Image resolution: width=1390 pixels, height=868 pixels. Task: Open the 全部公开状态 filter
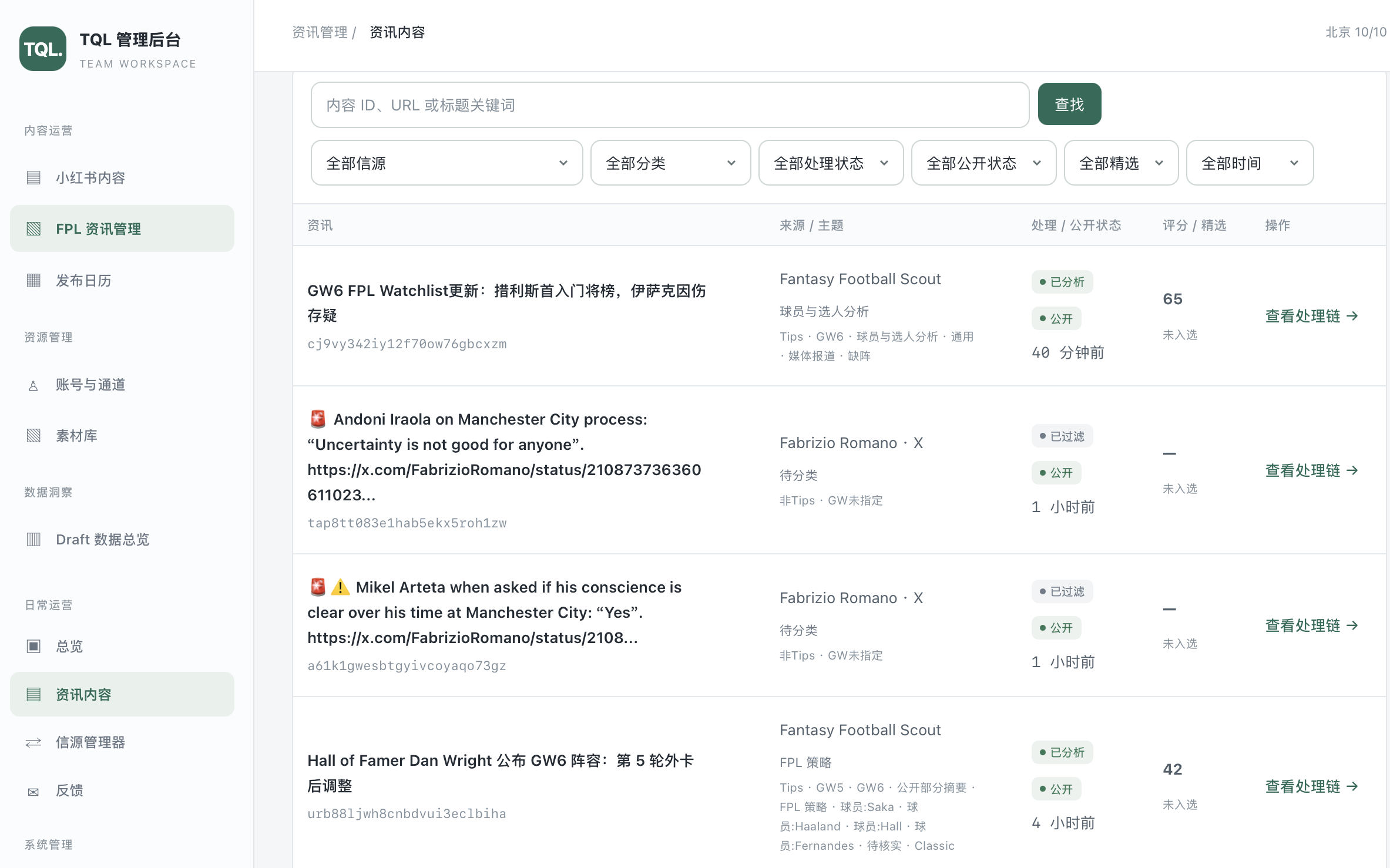983,163
